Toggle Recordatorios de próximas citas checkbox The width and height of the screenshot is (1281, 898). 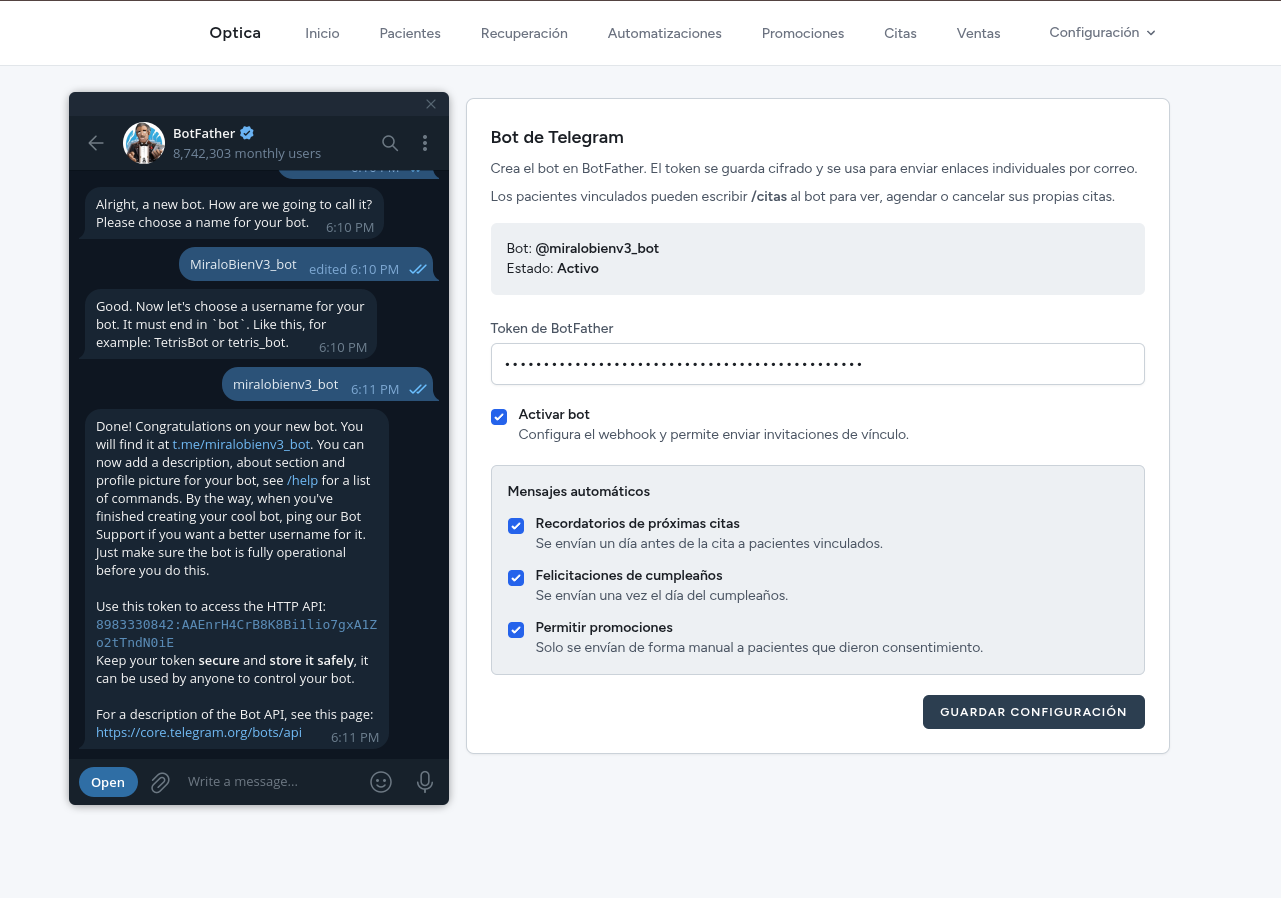[x=516, y=526]
